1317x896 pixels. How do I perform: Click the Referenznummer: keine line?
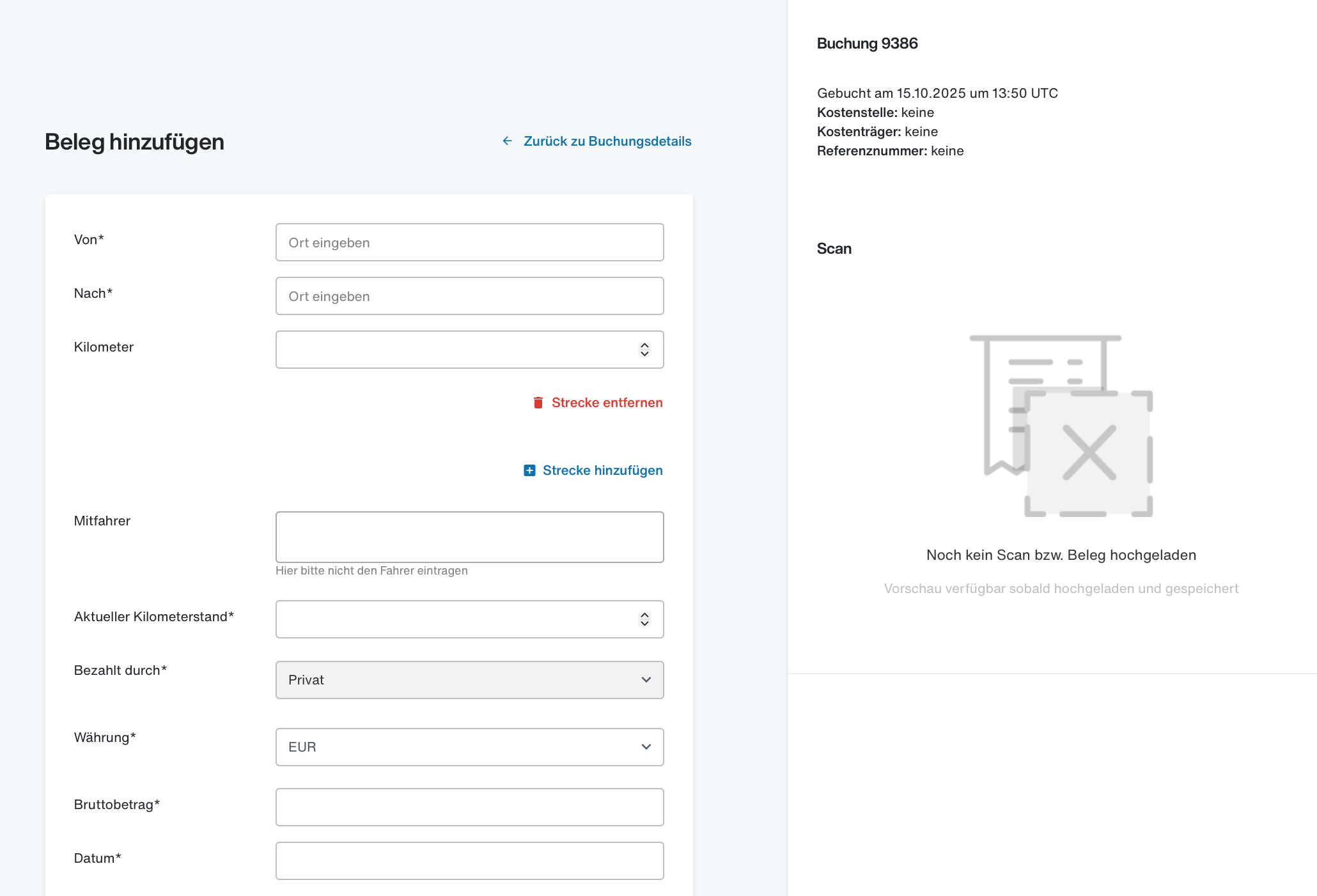point(891,151)
